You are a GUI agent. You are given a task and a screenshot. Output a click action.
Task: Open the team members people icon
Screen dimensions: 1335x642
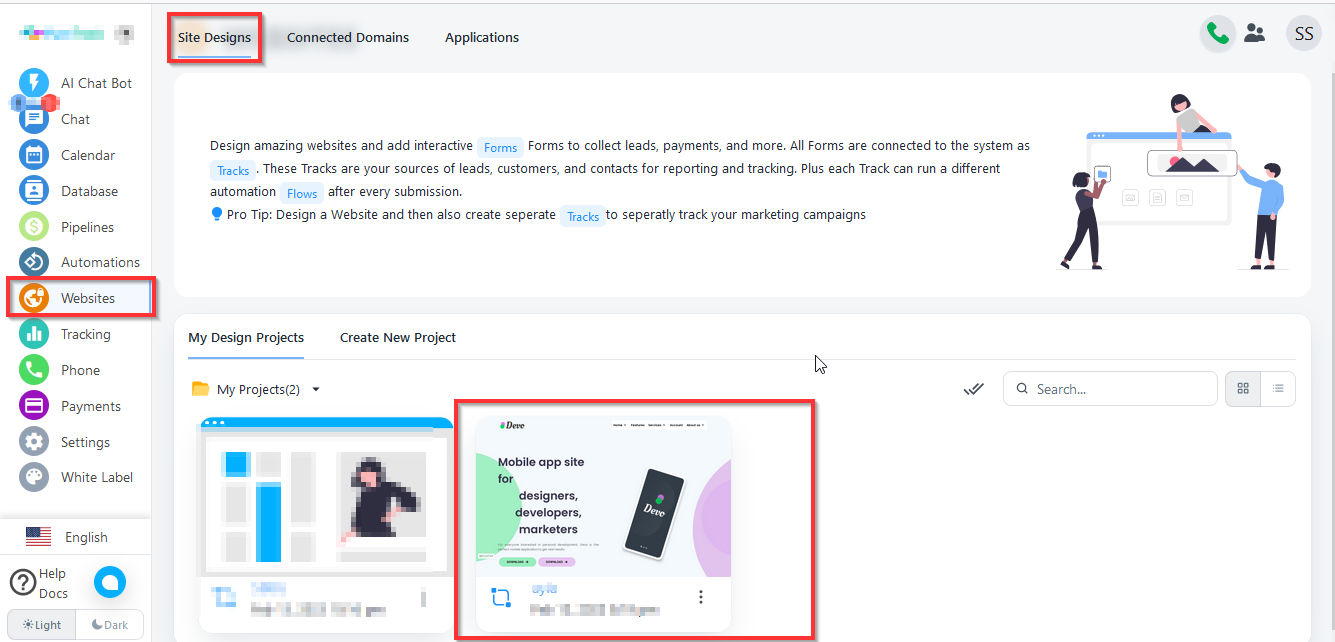1254,34
